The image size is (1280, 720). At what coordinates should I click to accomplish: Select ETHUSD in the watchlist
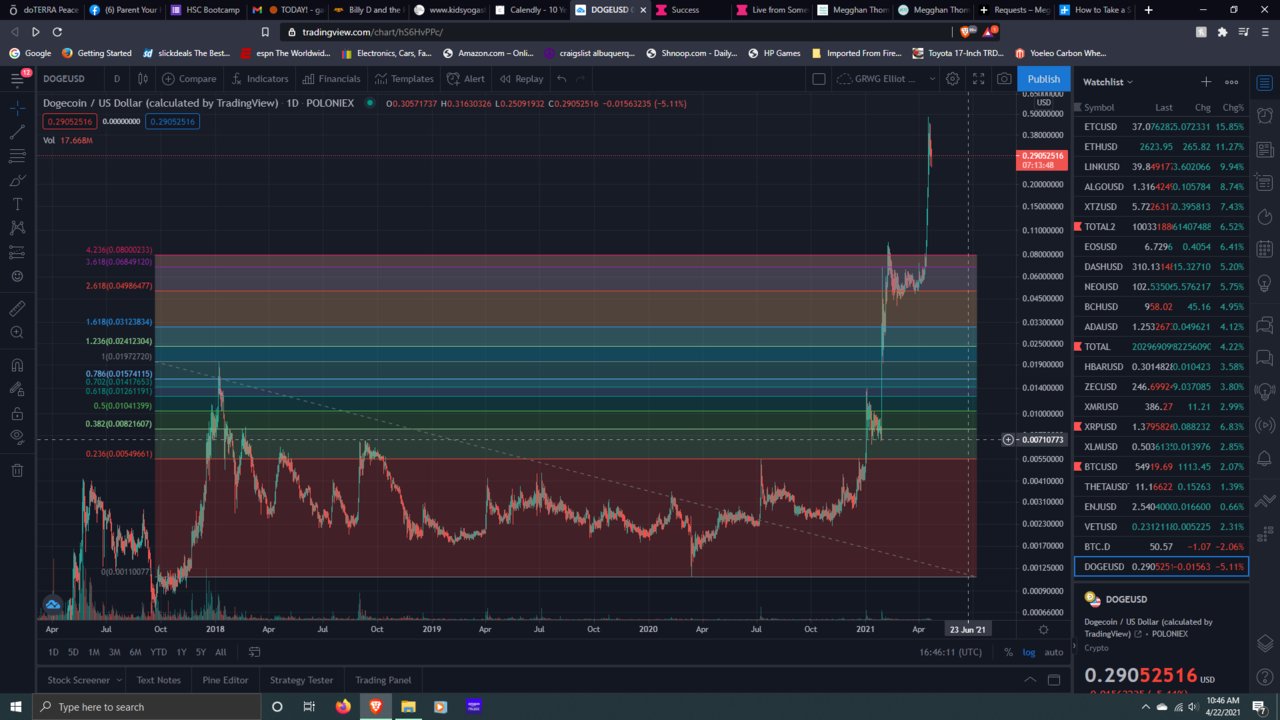click(1161, 147)
